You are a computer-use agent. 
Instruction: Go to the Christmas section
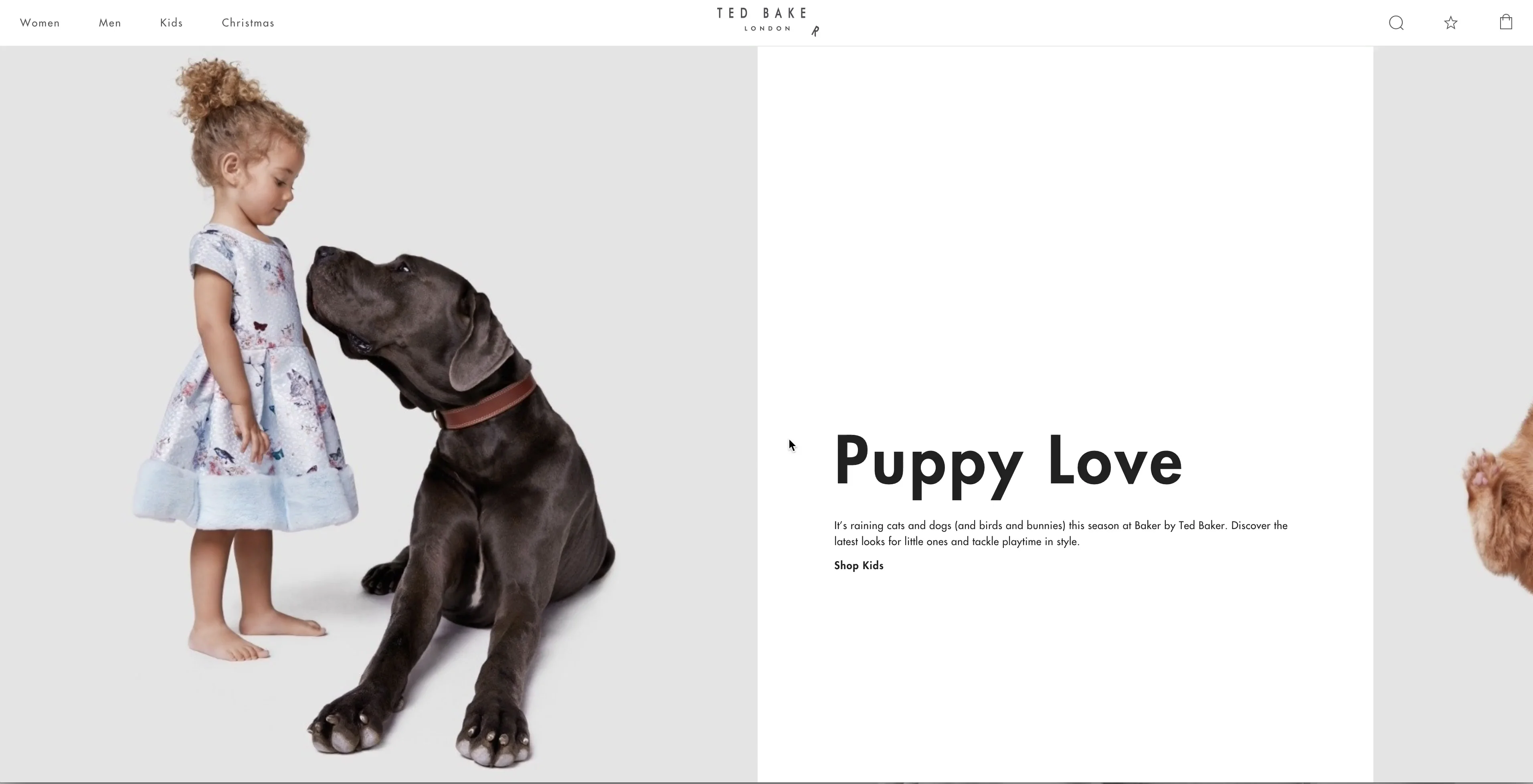[x=248, y=23]
